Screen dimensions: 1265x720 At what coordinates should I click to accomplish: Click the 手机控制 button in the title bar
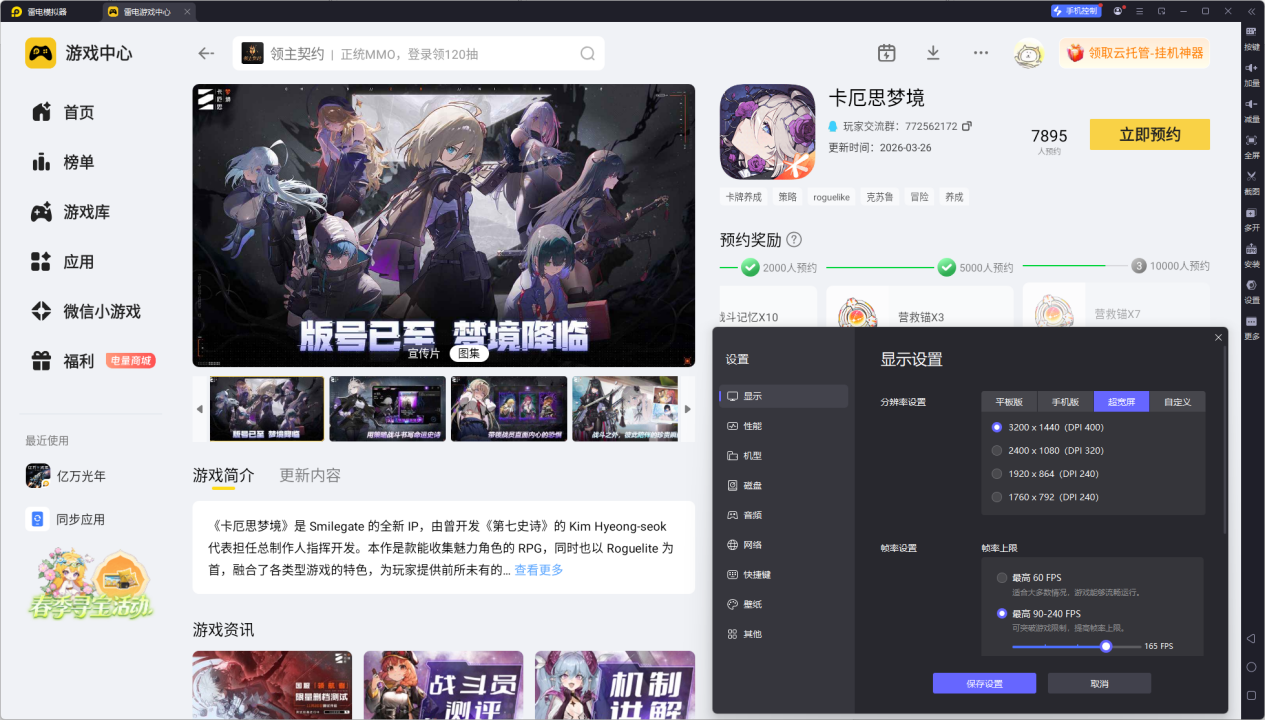click(1075, 11)
